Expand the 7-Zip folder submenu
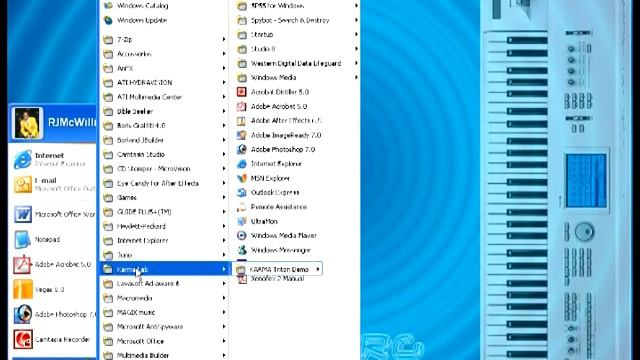 point(163,40)
